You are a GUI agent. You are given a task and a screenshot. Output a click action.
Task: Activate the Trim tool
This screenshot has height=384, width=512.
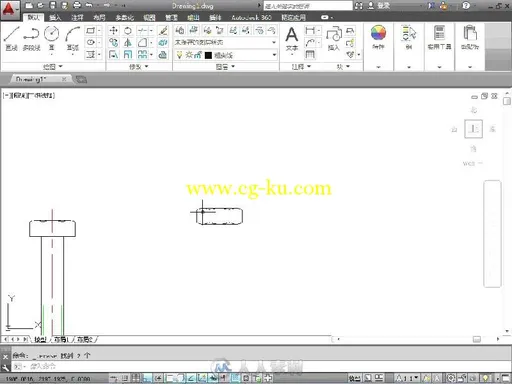click(x=142, y=31)
